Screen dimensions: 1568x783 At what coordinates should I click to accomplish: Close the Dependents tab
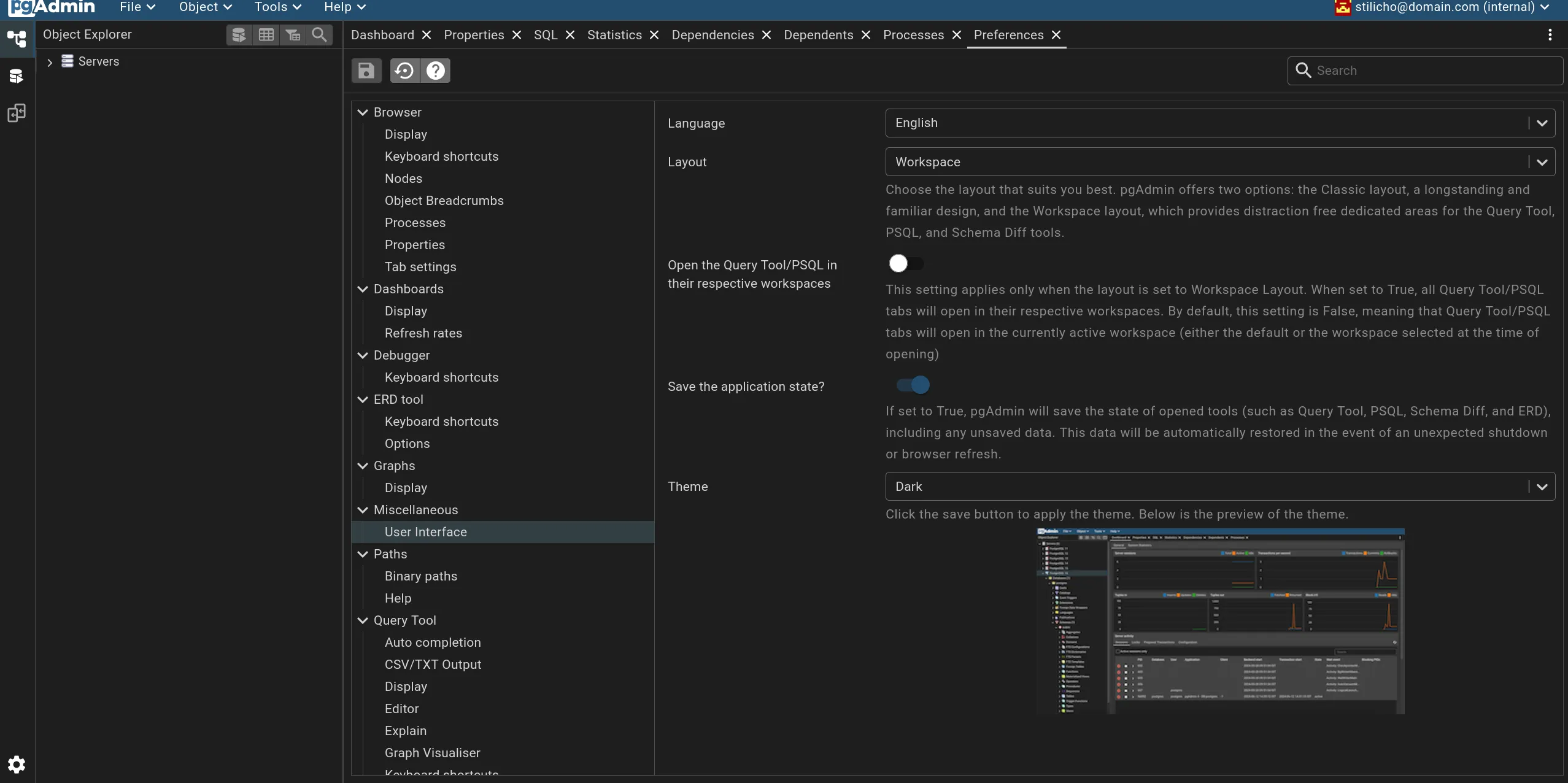pos(866,35)
